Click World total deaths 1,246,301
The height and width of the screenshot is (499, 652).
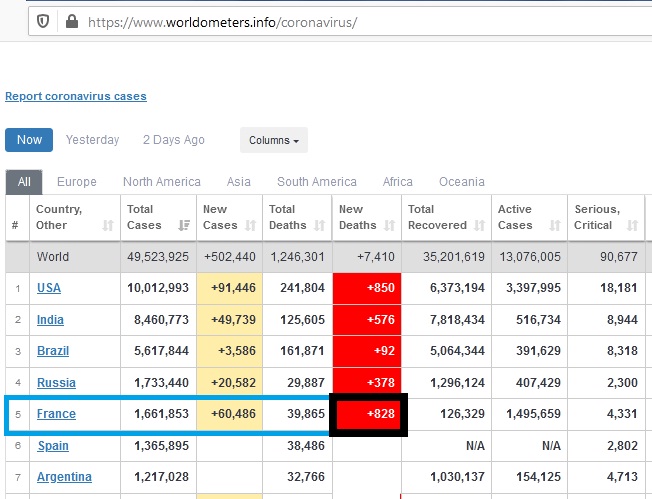(x=297, y=257)
